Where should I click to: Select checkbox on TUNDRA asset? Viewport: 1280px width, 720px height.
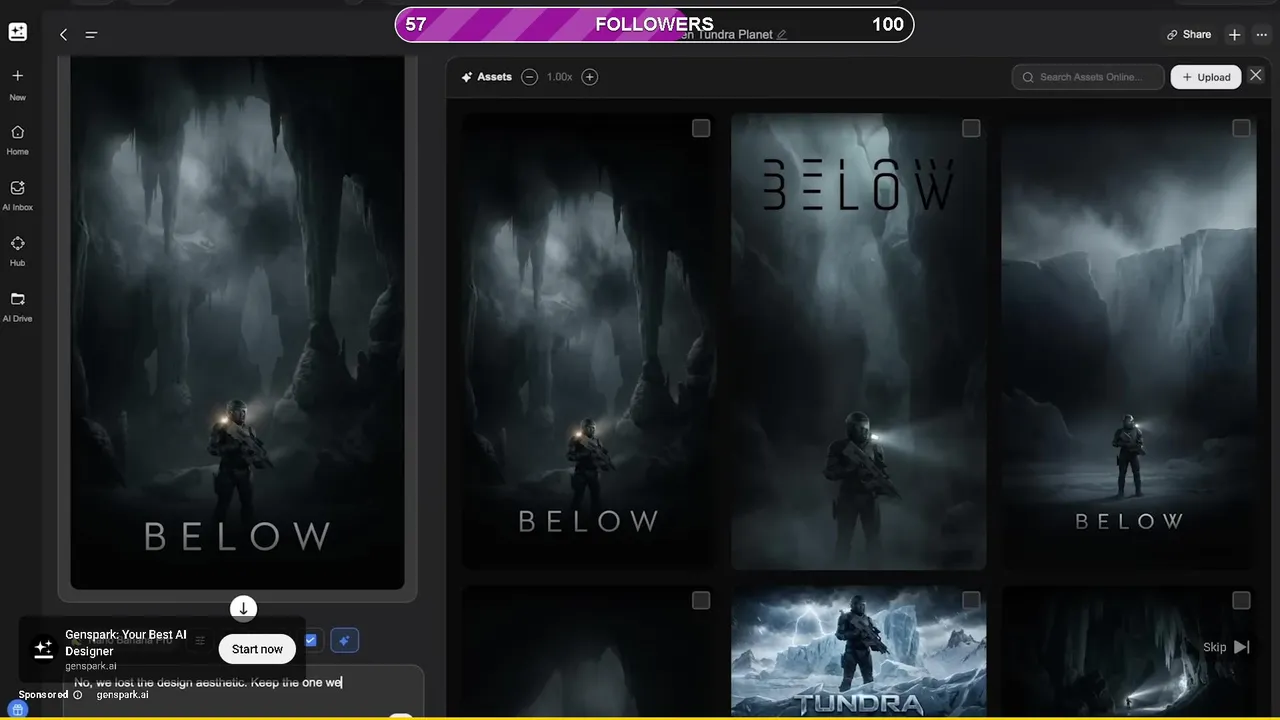971,600
